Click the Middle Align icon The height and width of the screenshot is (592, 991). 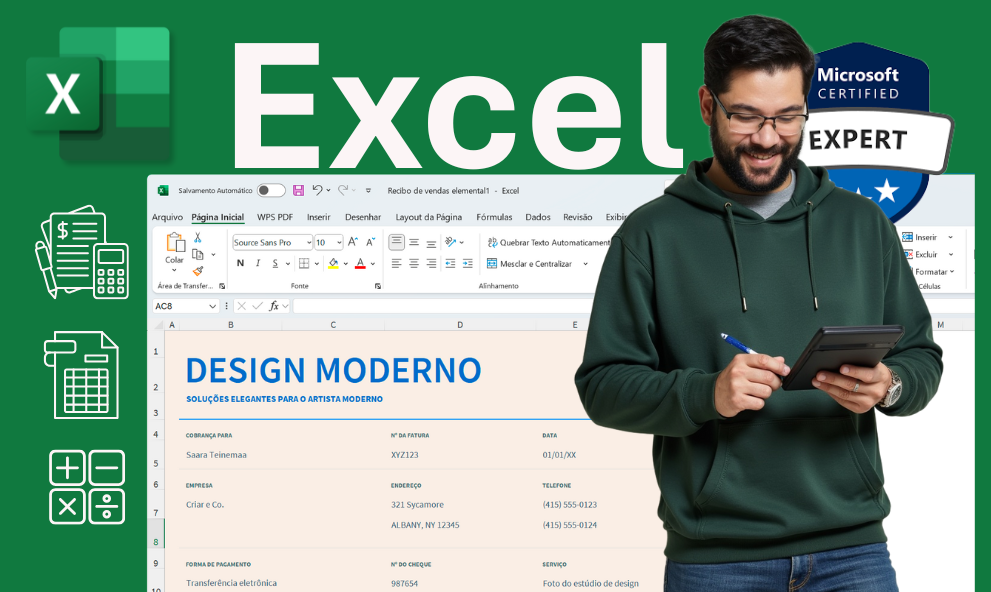tap(414, 242)
